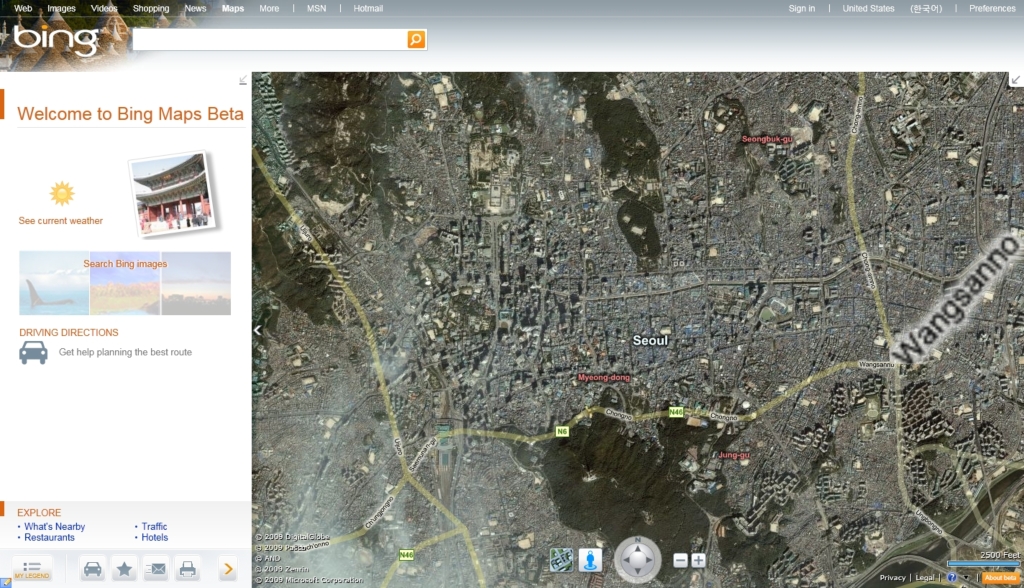This screenshot has width=1024, height=588.
Task: Click Search Bing images banner
Action: 125,283
